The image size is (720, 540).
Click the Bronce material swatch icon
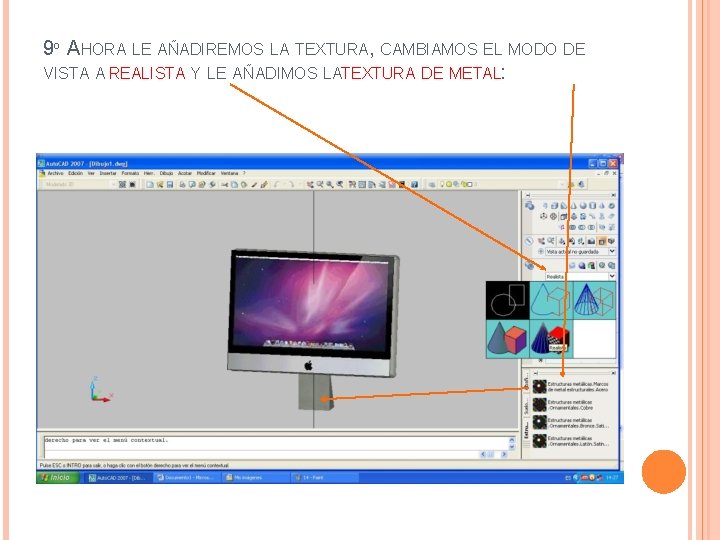point(540,423)
